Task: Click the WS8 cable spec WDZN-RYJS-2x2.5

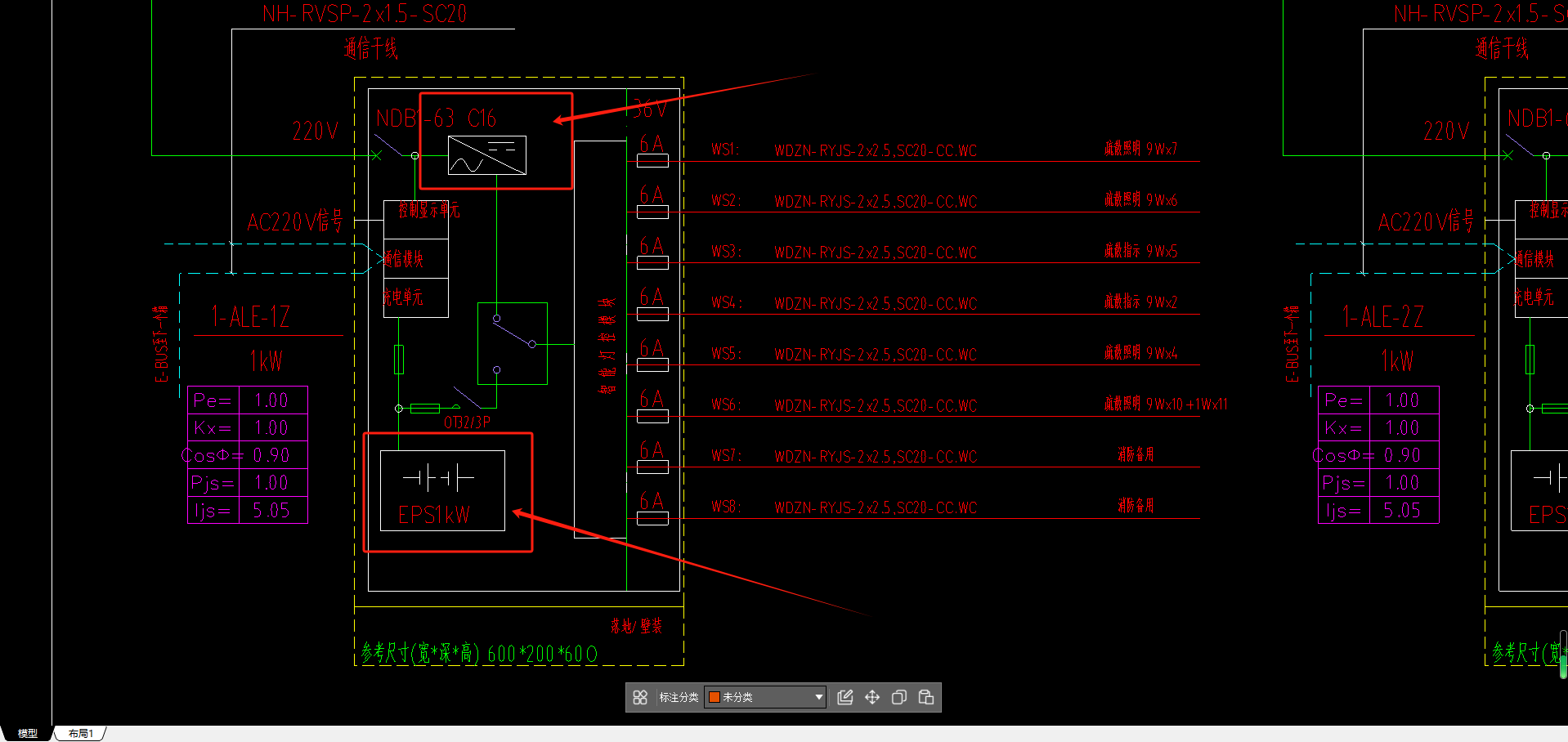Action: pos(876,507)
